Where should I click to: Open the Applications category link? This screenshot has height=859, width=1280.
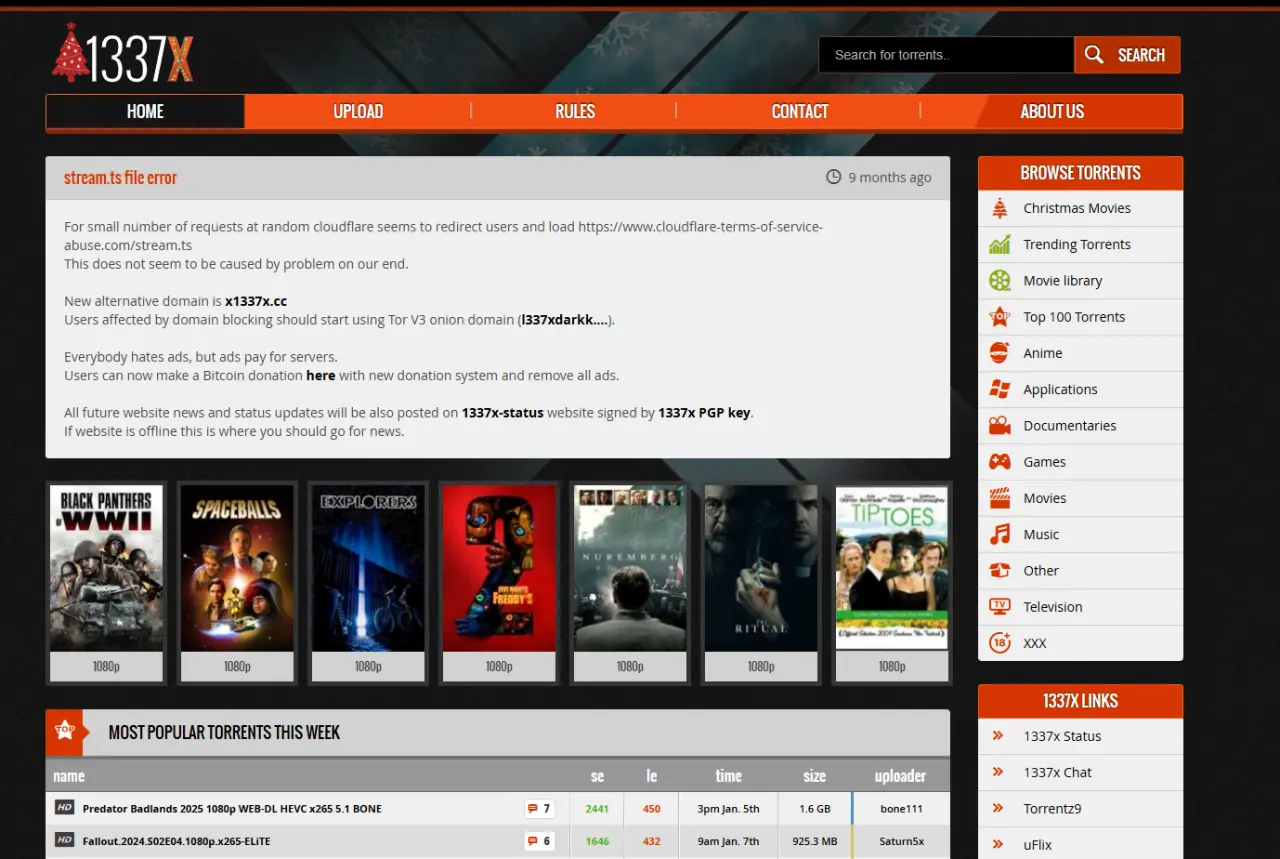[1060, 390]
